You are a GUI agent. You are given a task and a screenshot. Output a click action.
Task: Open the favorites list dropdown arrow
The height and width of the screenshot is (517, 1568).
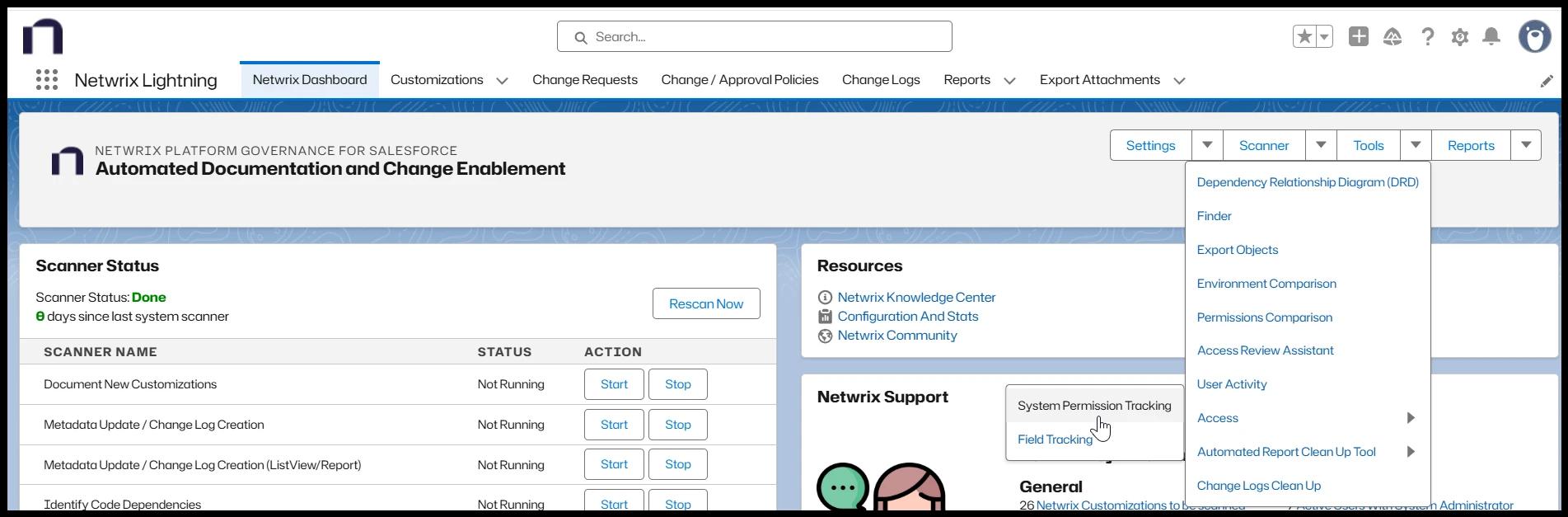(x=1324, y=36)
